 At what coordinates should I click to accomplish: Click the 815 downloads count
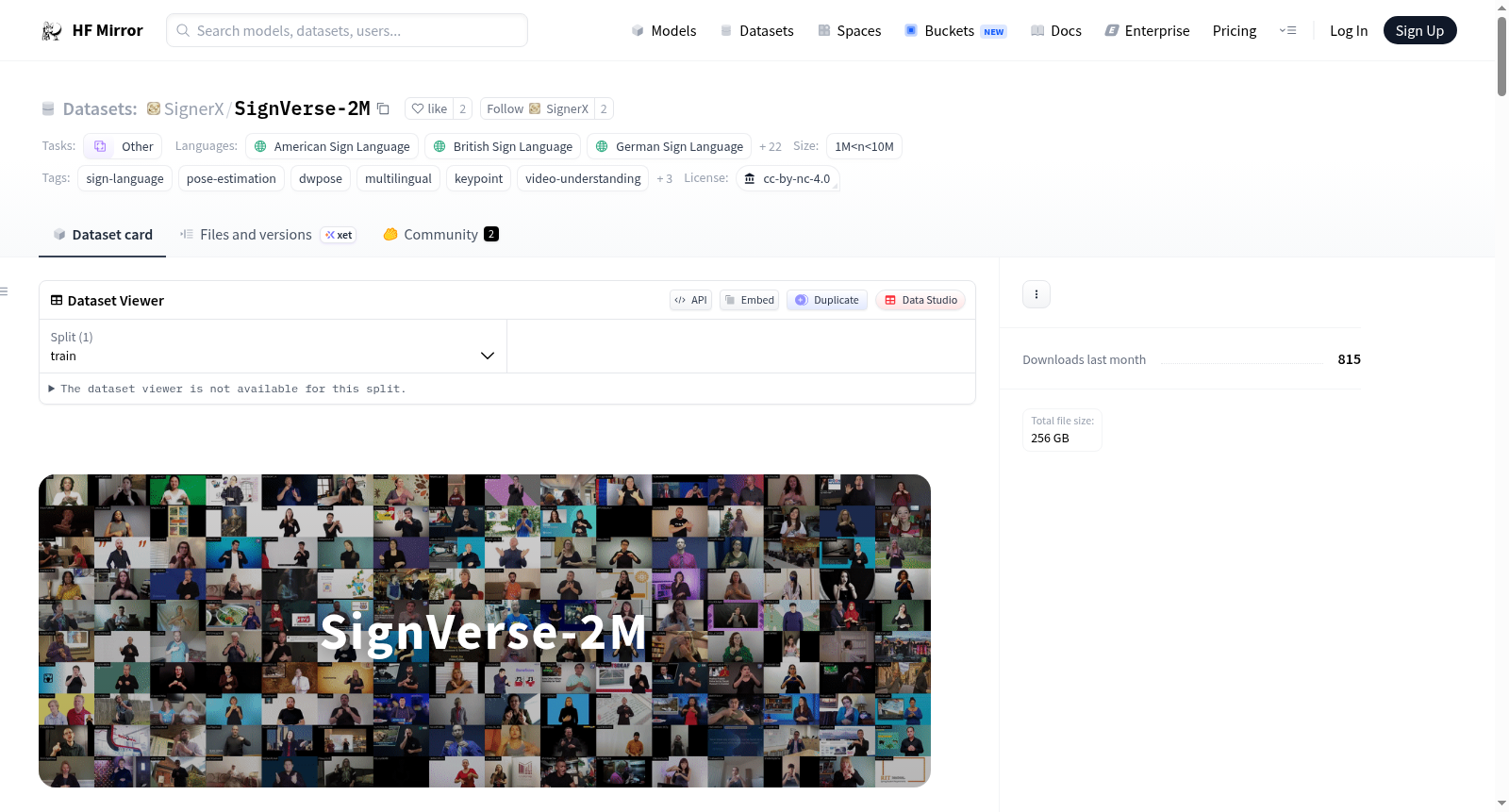(x=1350, y=359)
